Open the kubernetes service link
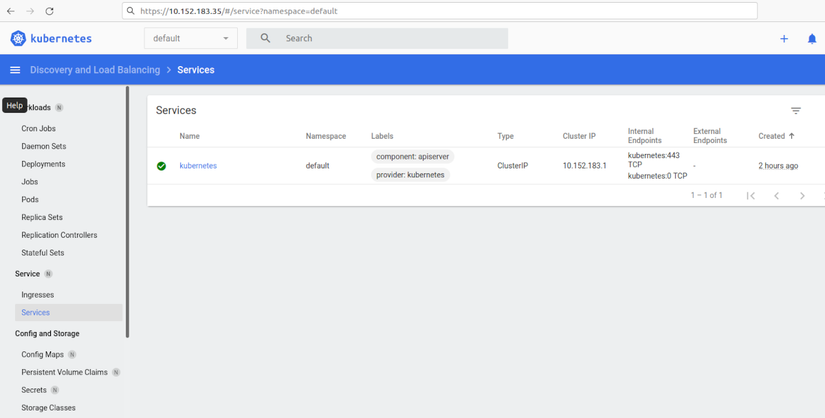Viewport: 825px width, 418px height. 198,166
